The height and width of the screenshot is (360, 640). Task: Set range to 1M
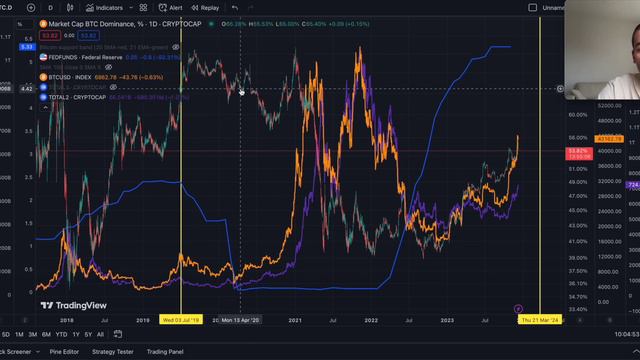click(19, 334)
